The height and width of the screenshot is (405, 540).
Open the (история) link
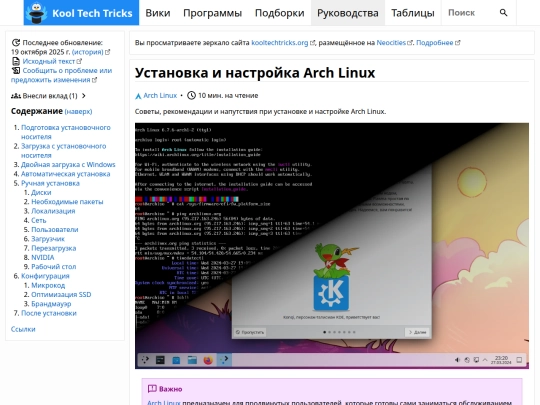87,52
